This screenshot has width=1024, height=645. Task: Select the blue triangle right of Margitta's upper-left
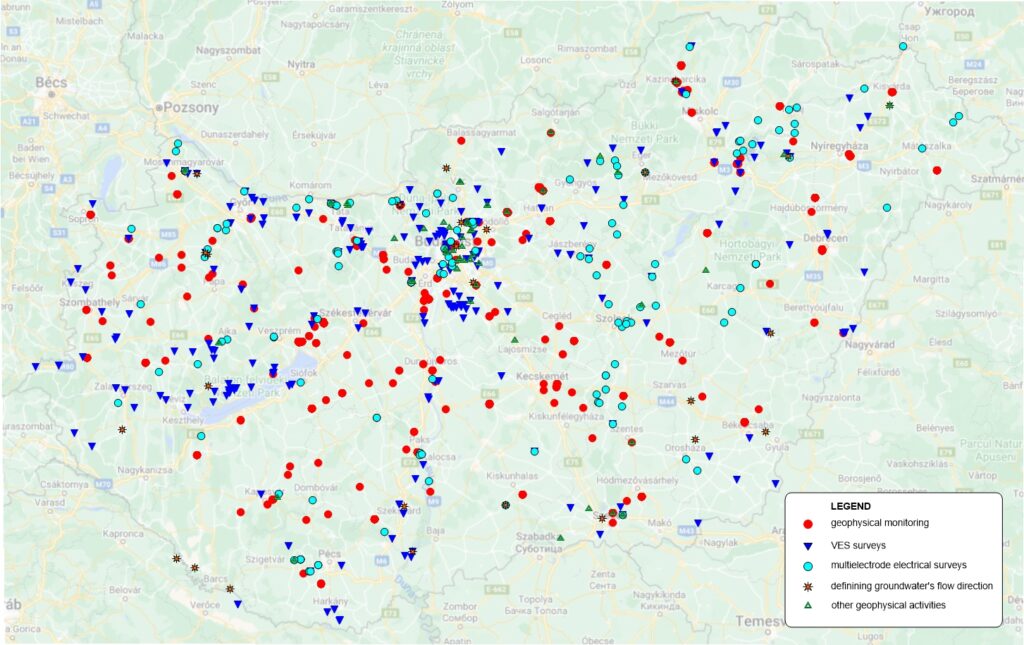click(864, 272)
